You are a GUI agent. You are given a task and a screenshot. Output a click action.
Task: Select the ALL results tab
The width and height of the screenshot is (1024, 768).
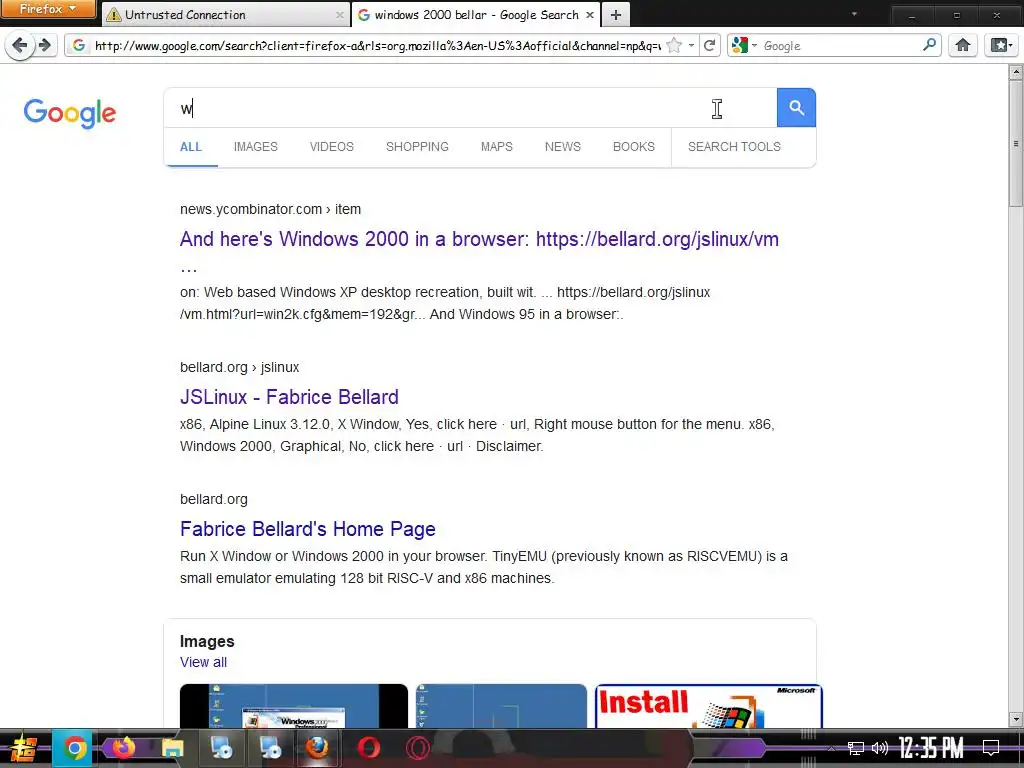191,147
